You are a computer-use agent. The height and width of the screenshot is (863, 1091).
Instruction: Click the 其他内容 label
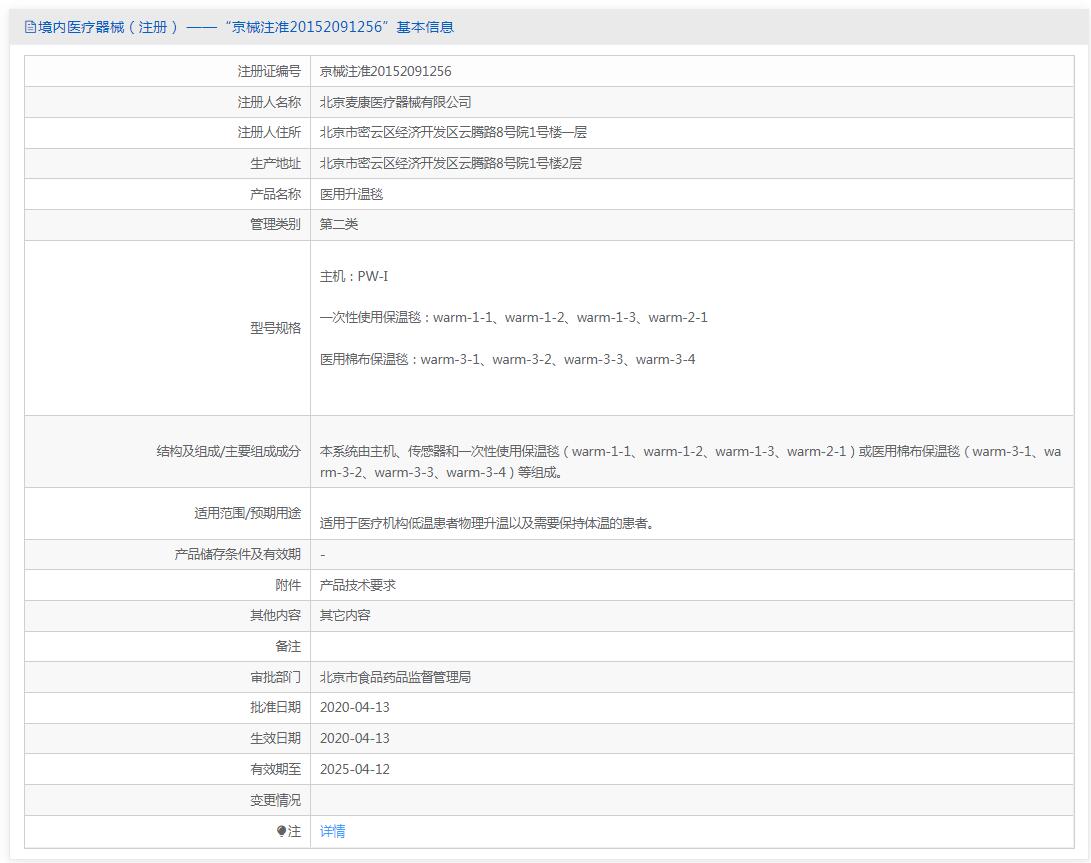pos(275,615)
